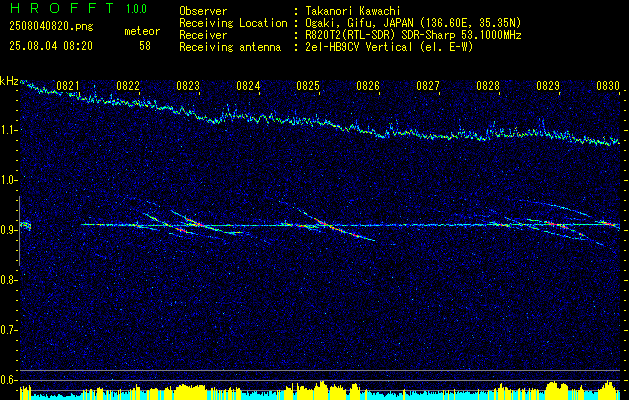Click the 0.8 frequency axis label
This screenshot has height=400, width=629.
click(8, 280)
